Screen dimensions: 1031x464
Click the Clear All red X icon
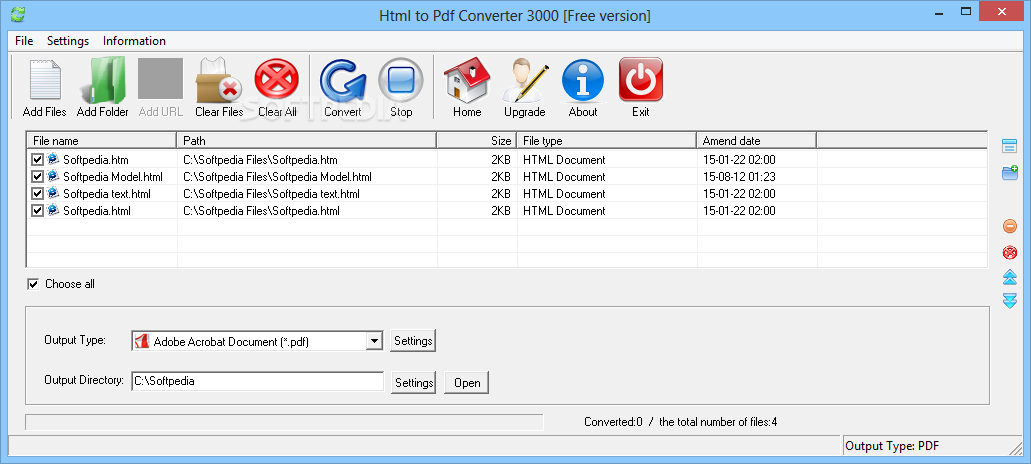coord(277,79)
